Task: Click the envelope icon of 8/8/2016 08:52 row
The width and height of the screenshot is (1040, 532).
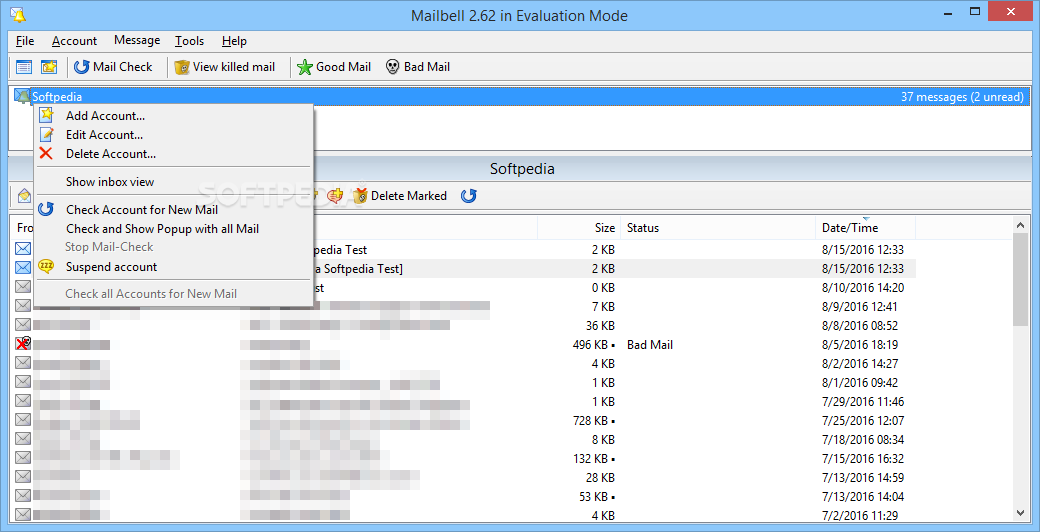Action: pyautogui.click(x=23, y=324)
